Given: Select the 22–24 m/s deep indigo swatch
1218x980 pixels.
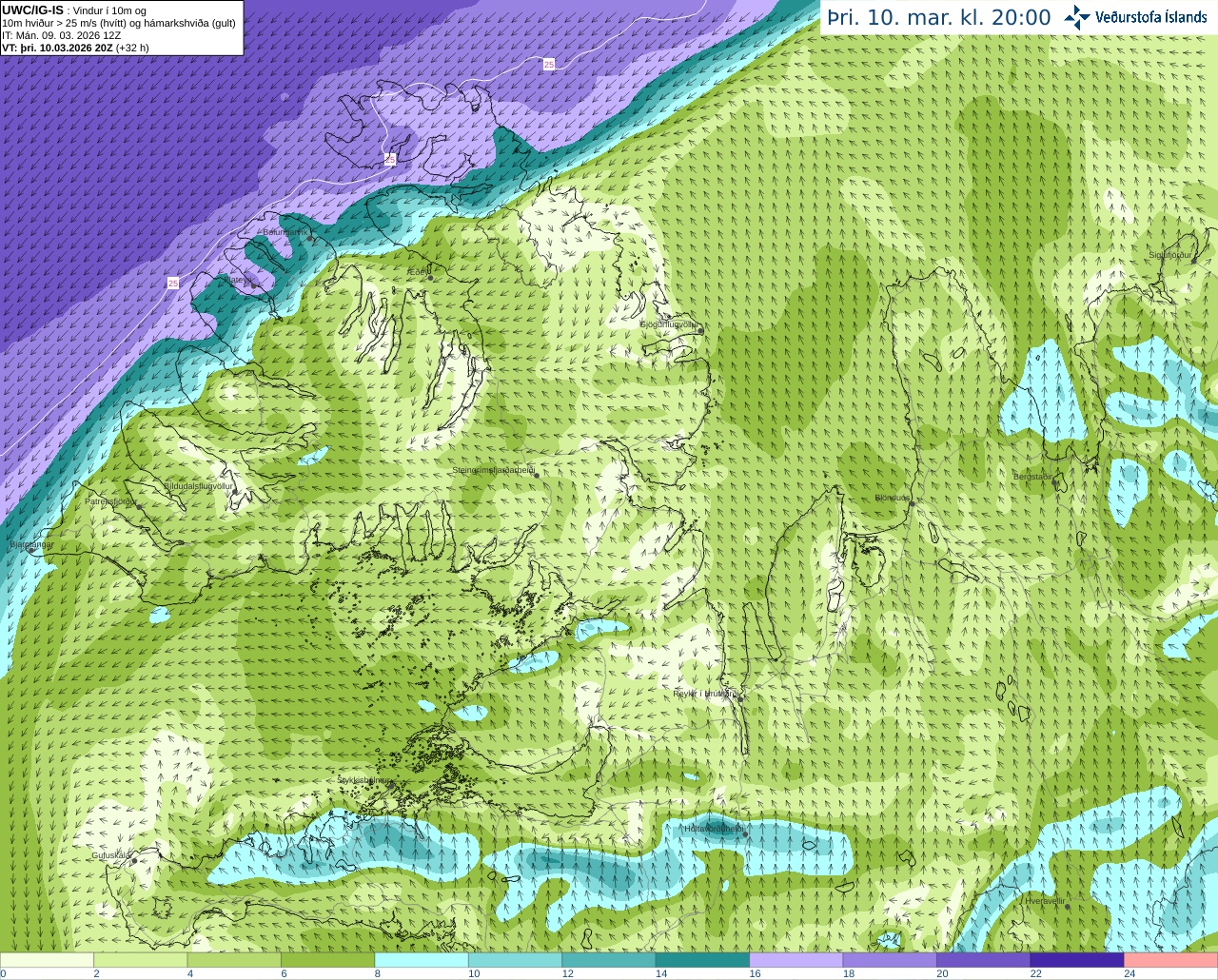Looking at the screenshot, I should coord(1077,960).
